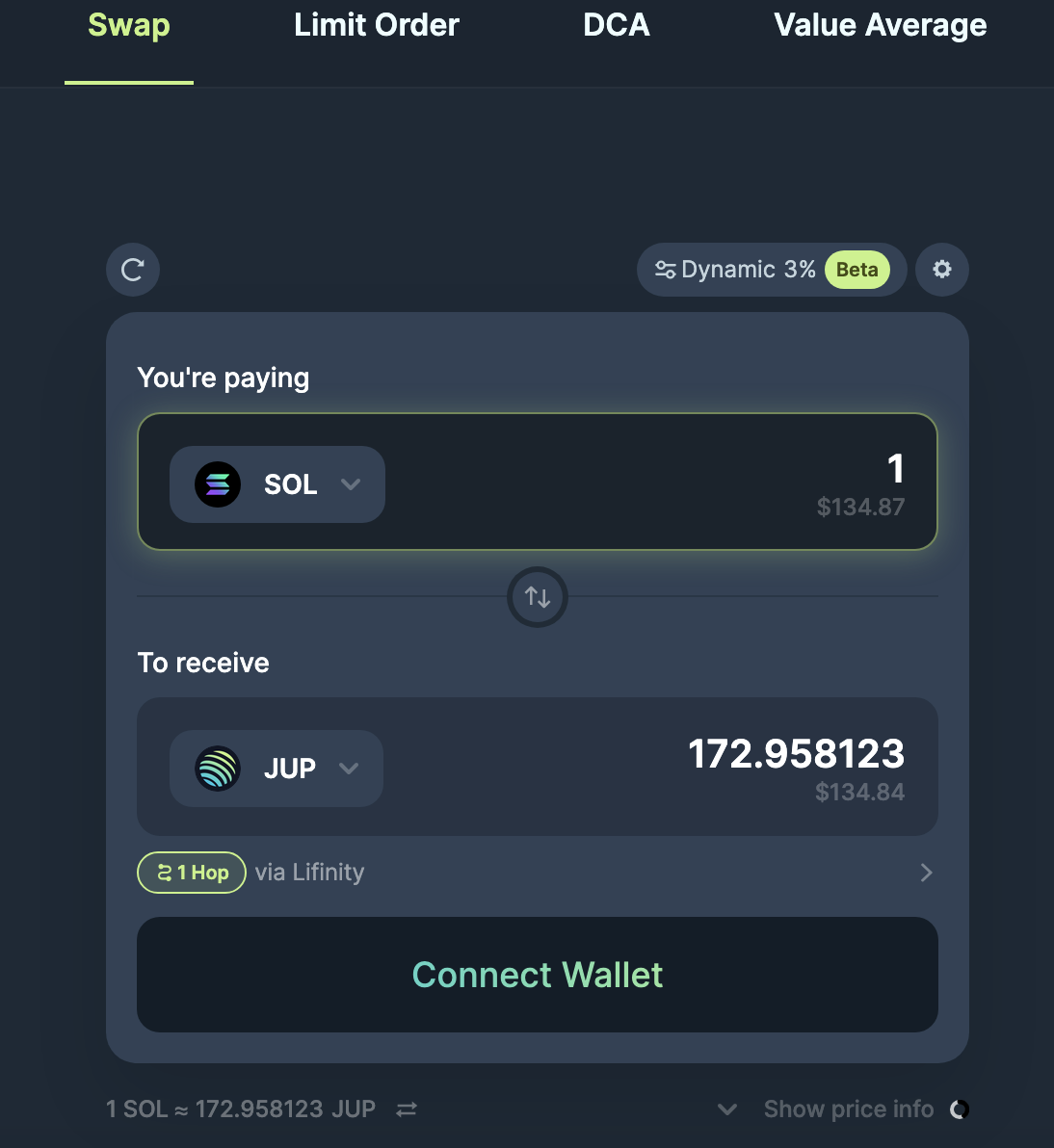Open the JUP token dropdown
Image resolution: width=1054 pixels, height=1148 pixels.
[x=349, y=769]
